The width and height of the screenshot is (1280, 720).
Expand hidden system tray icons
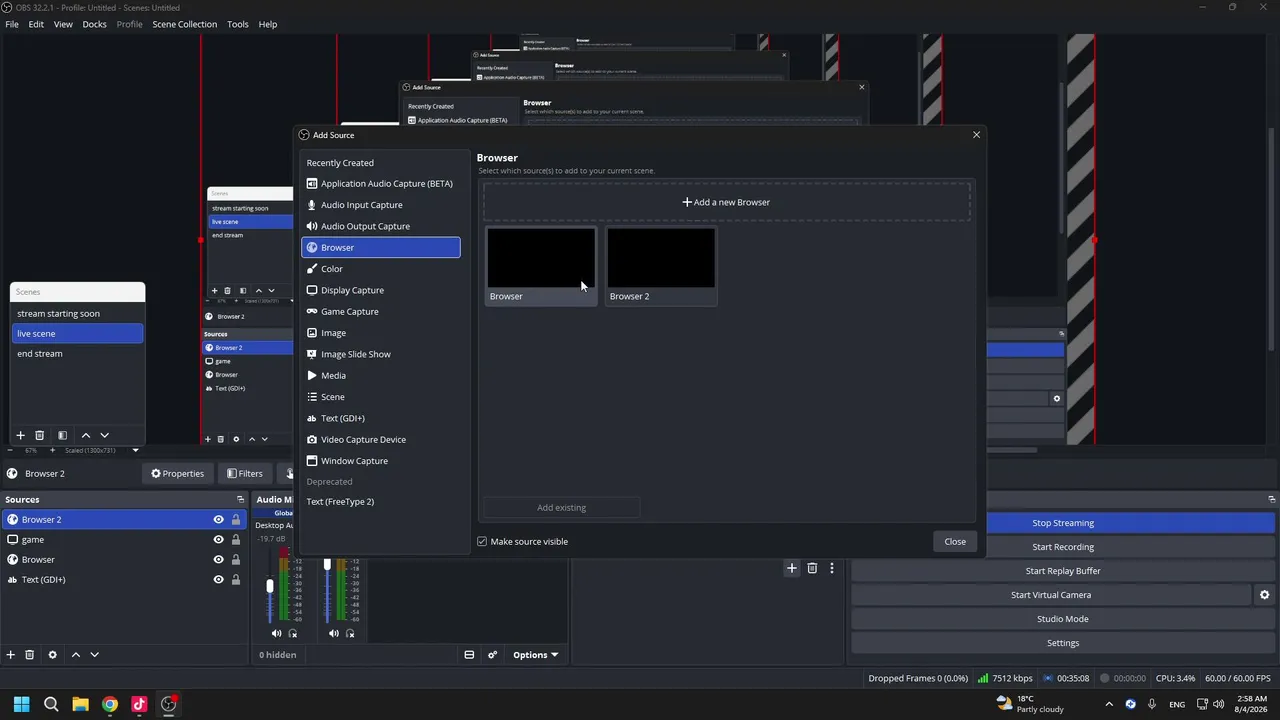pyautogui.click(x=1110, y=704)
